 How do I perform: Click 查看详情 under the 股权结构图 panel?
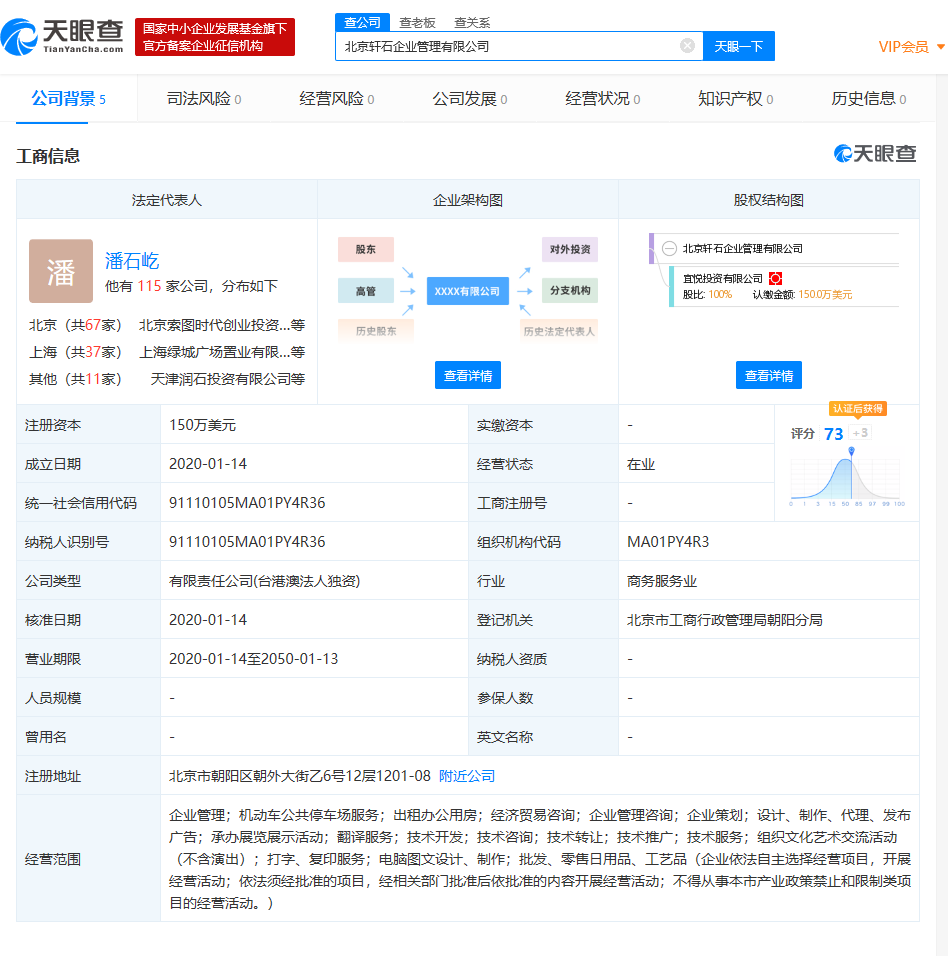[768, 374]
